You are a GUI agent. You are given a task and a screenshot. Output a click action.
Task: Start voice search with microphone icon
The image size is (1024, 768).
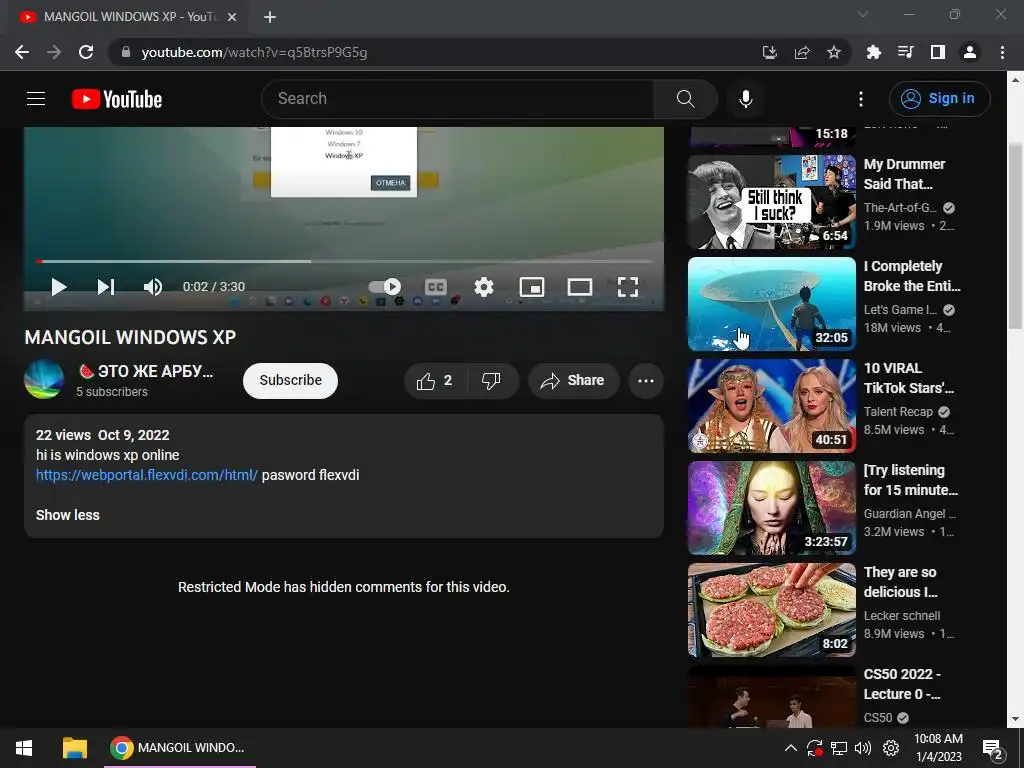point(746,99)
